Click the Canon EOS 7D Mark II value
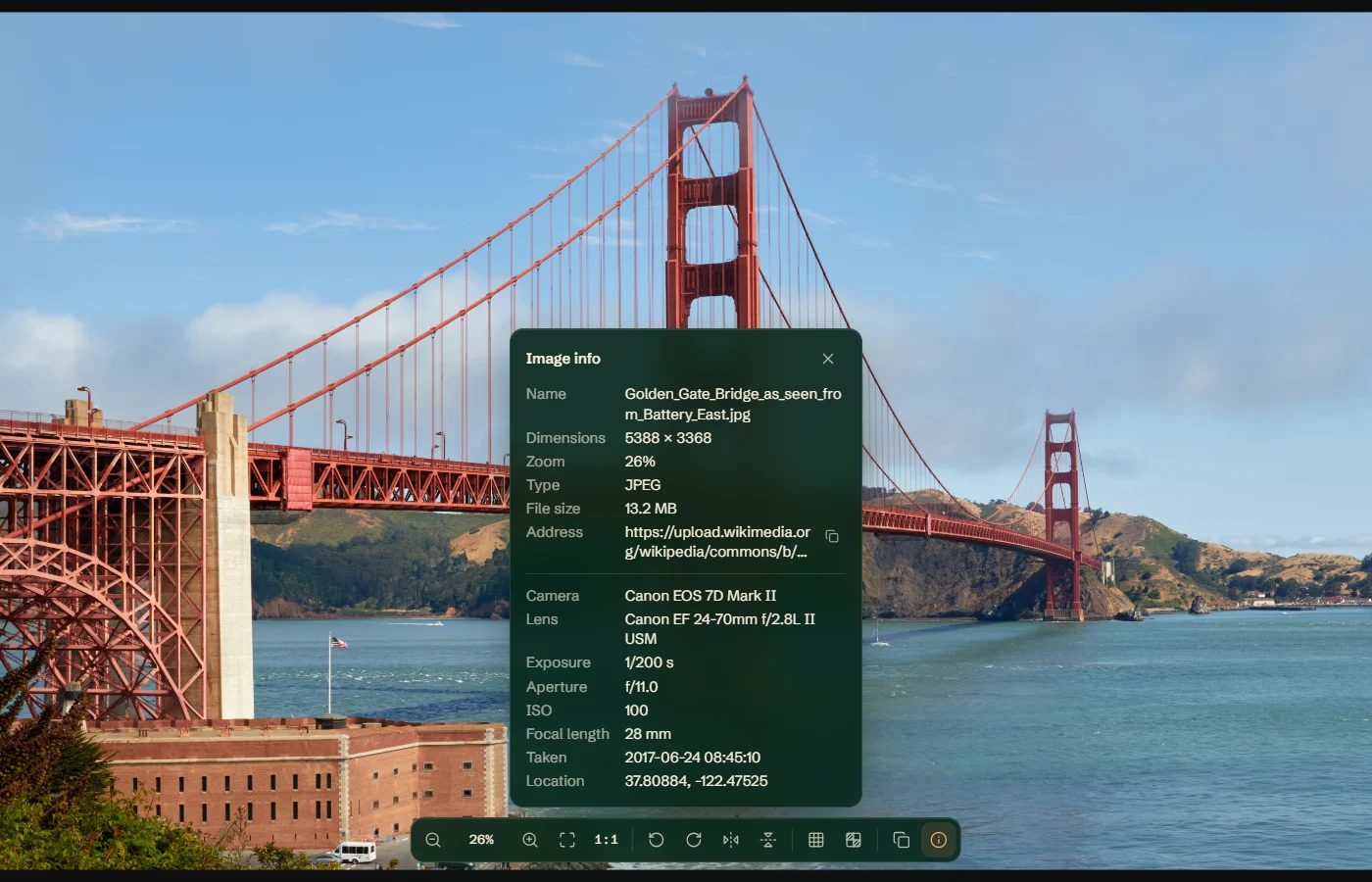 pos(701,596)
